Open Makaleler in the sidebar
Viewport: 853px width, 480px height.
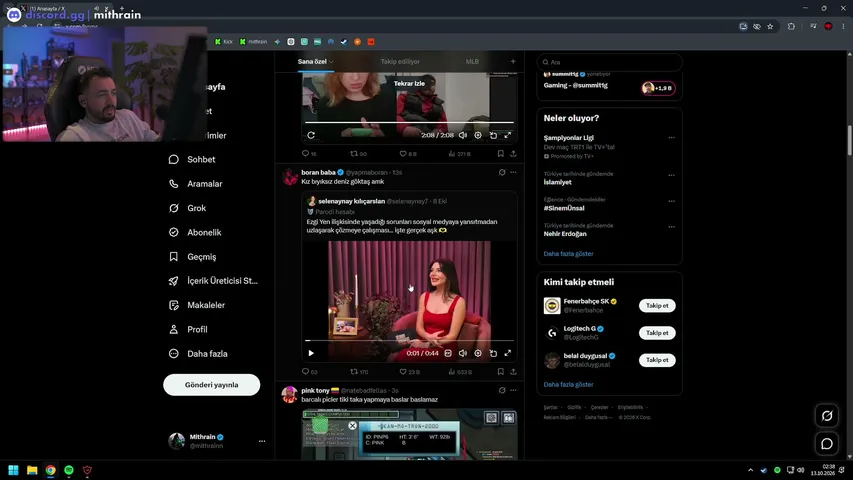[196, 305]
